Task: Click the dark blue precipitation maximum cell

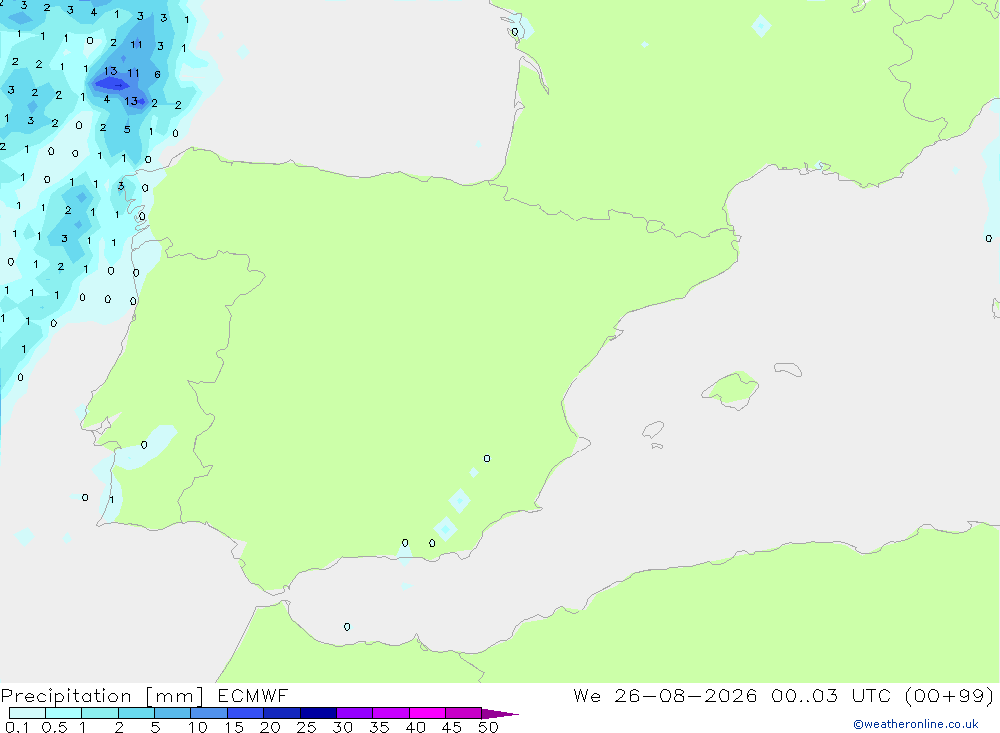Action: pos(112,84)
